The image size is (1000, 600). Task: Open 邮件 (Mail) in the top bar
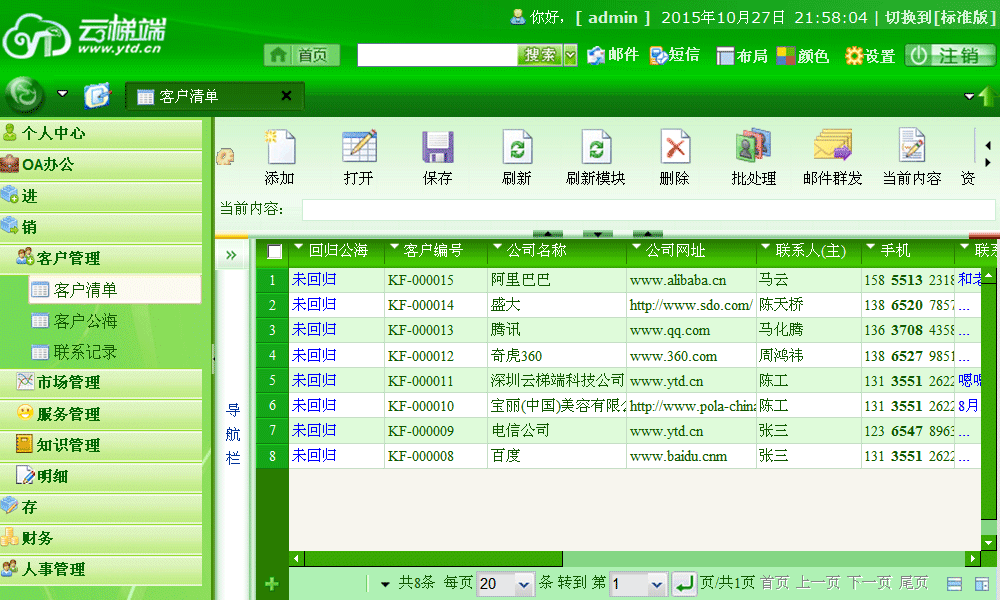tap(613, 55)
